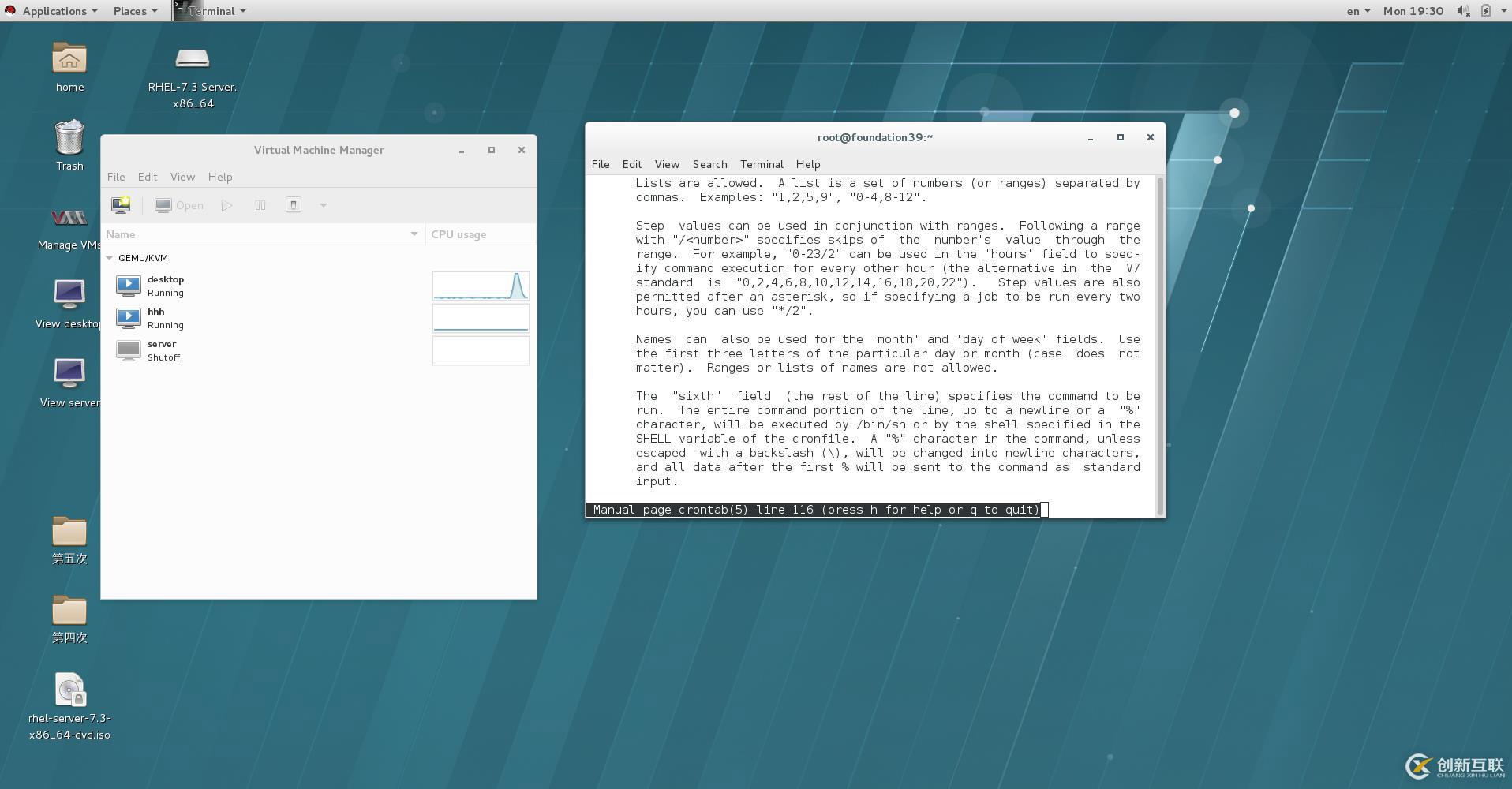Viewport: 1512px width, 789px height.
Task: Click the terminal vertical scrollbar
Action: pyautogui.click(x=1160, y=346)
